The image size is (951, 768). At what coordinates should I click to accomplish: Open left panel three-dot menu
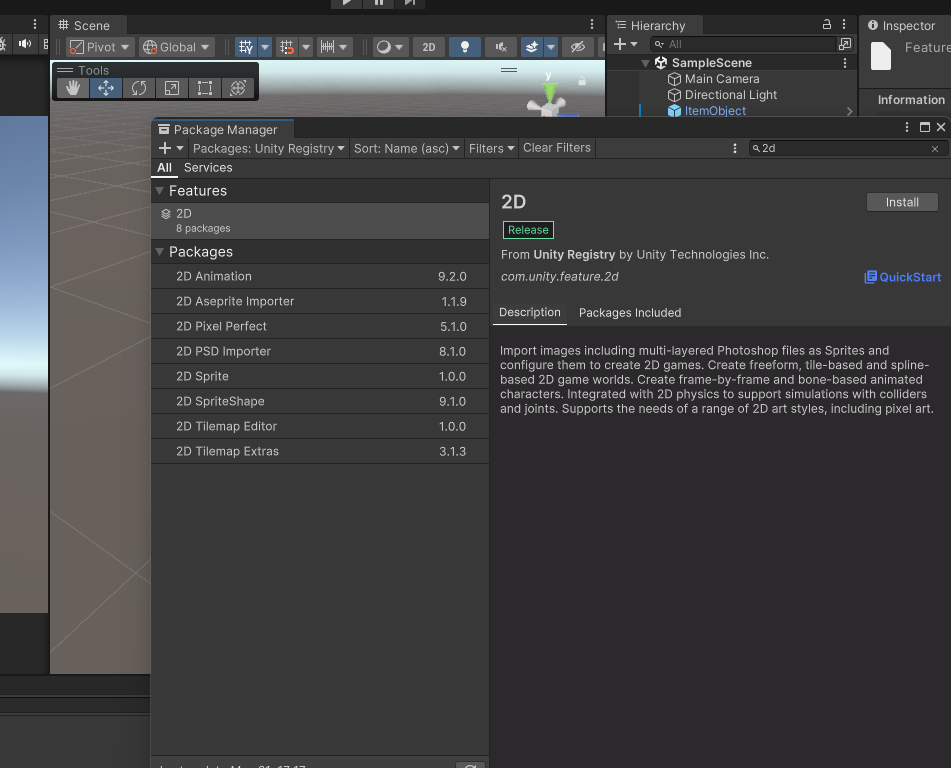pyautogui.click(x=35, y=24)
